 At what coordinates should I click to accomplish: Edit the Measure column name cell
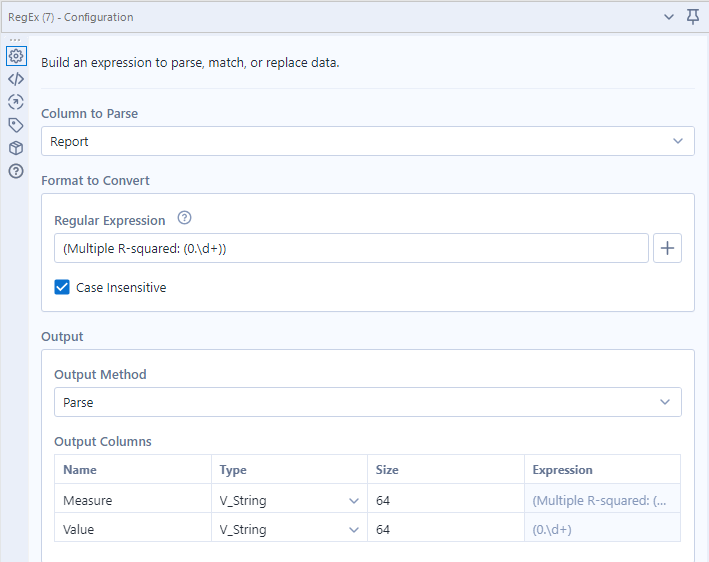coord(132,500)
